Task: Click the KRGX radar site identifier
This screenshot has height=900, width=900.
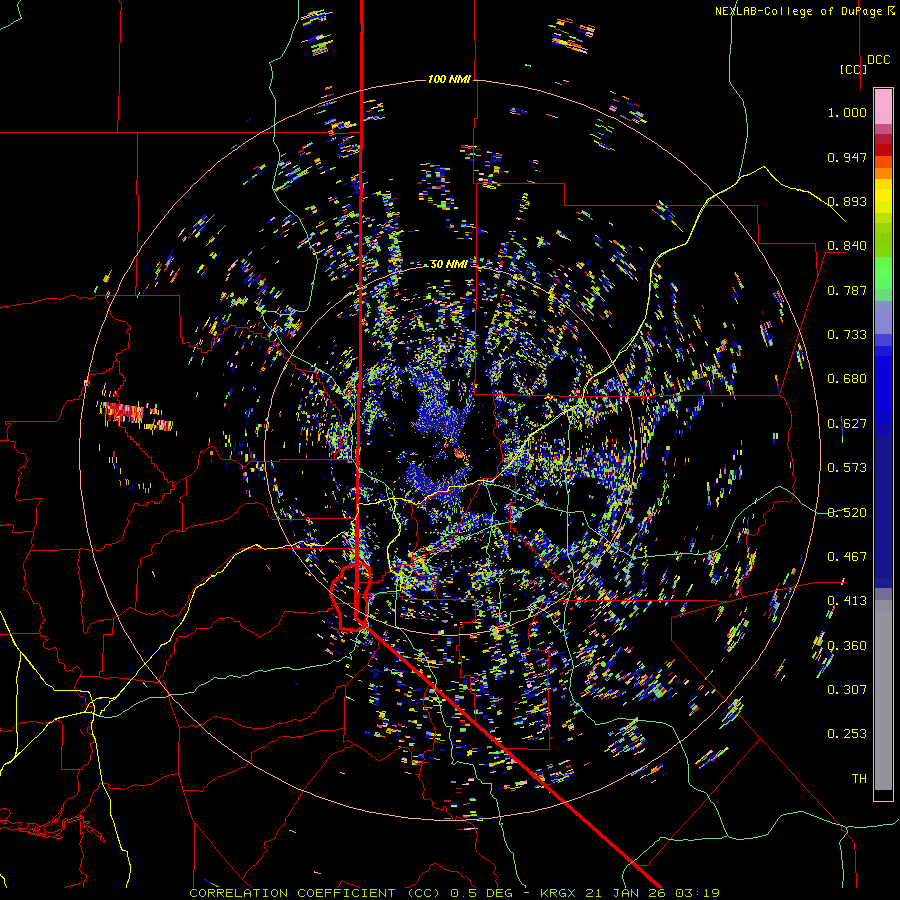Action: tap(558, 893)
